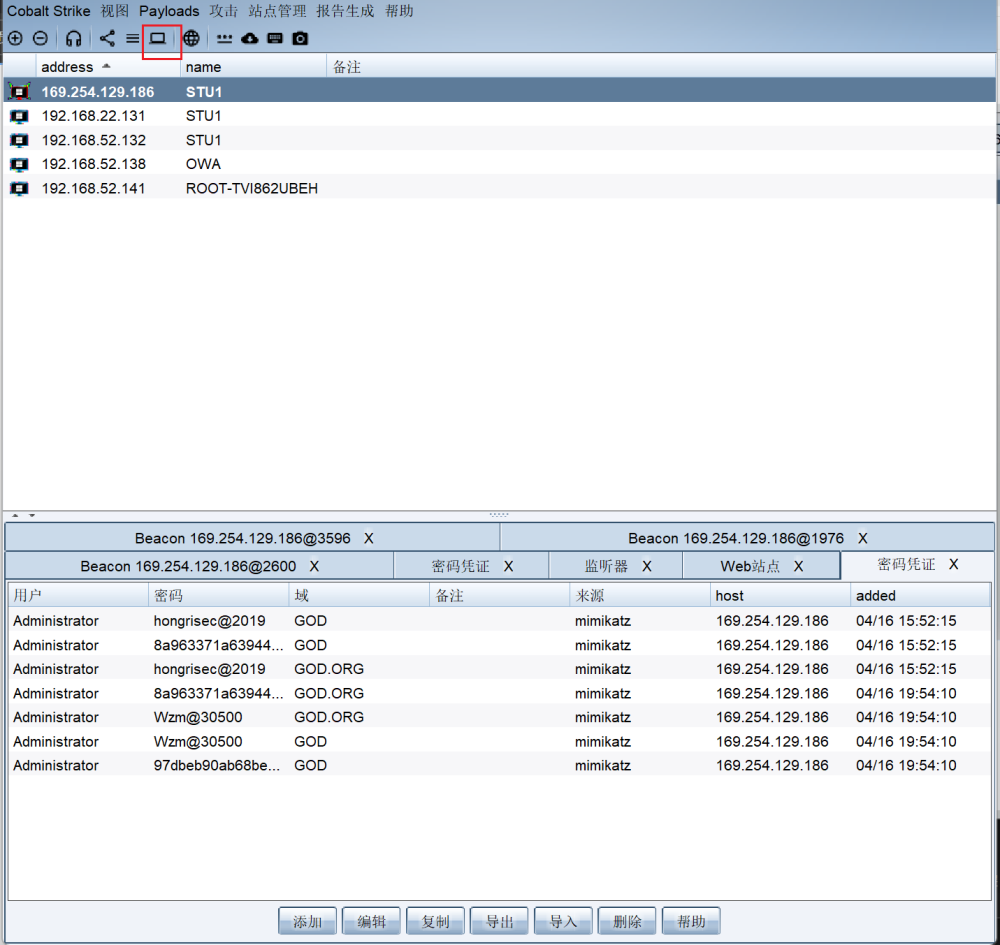Switch to targets view laptop icon
The width and height of the screenshot is (1000, 945).
point(158,39)
